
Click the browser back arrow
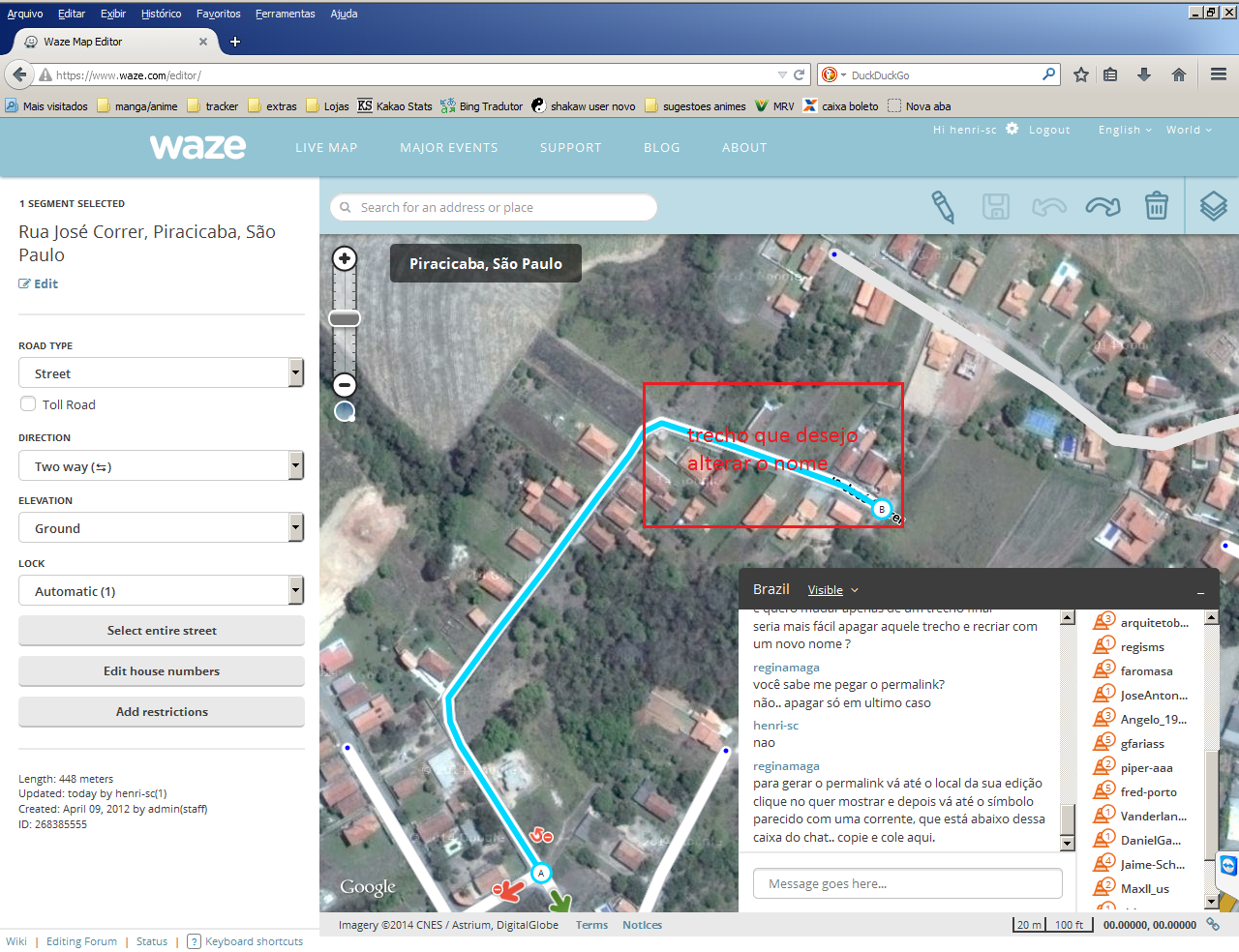point(19,74)
